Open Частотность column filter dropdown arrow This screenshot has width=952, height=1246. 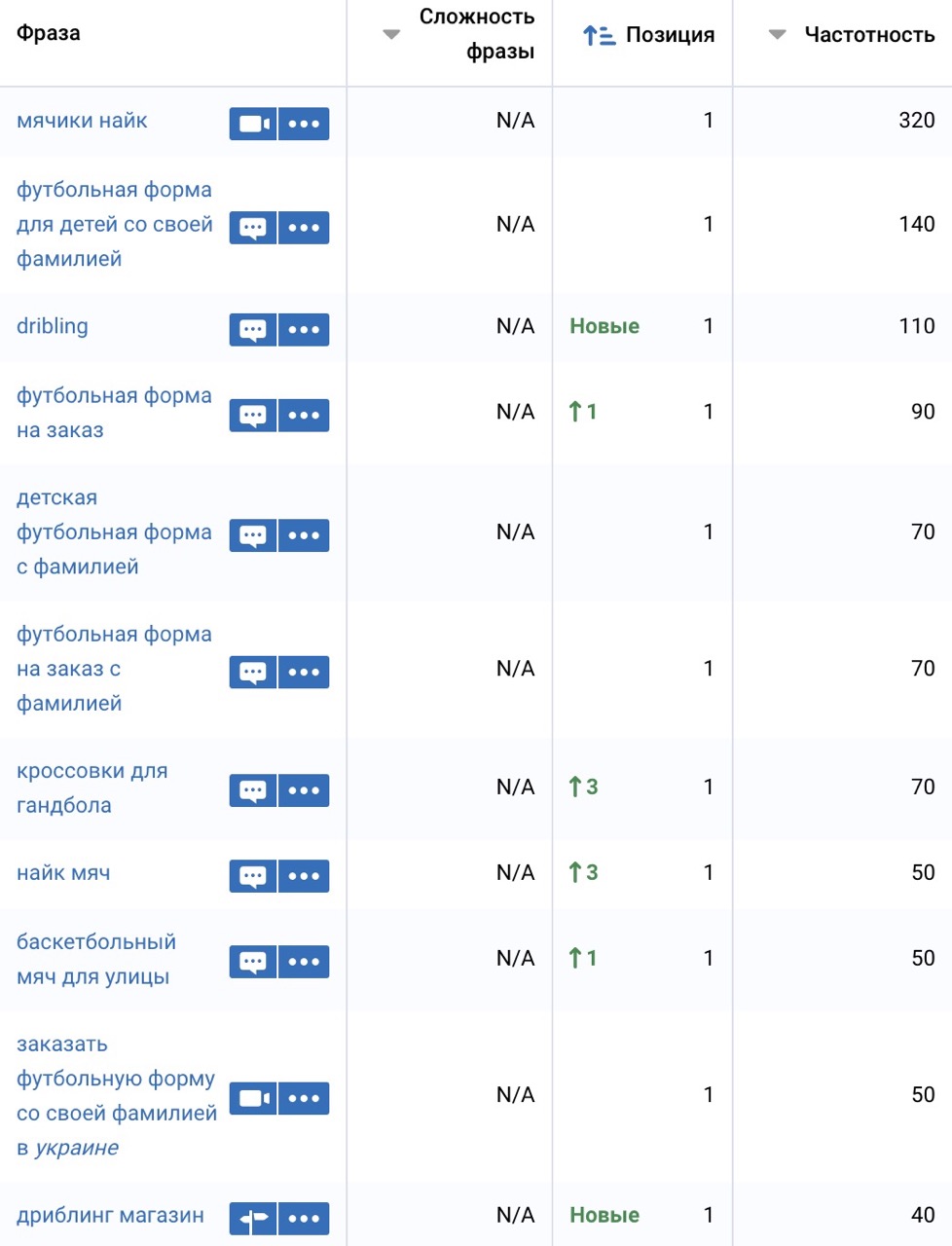click(777, 35)
